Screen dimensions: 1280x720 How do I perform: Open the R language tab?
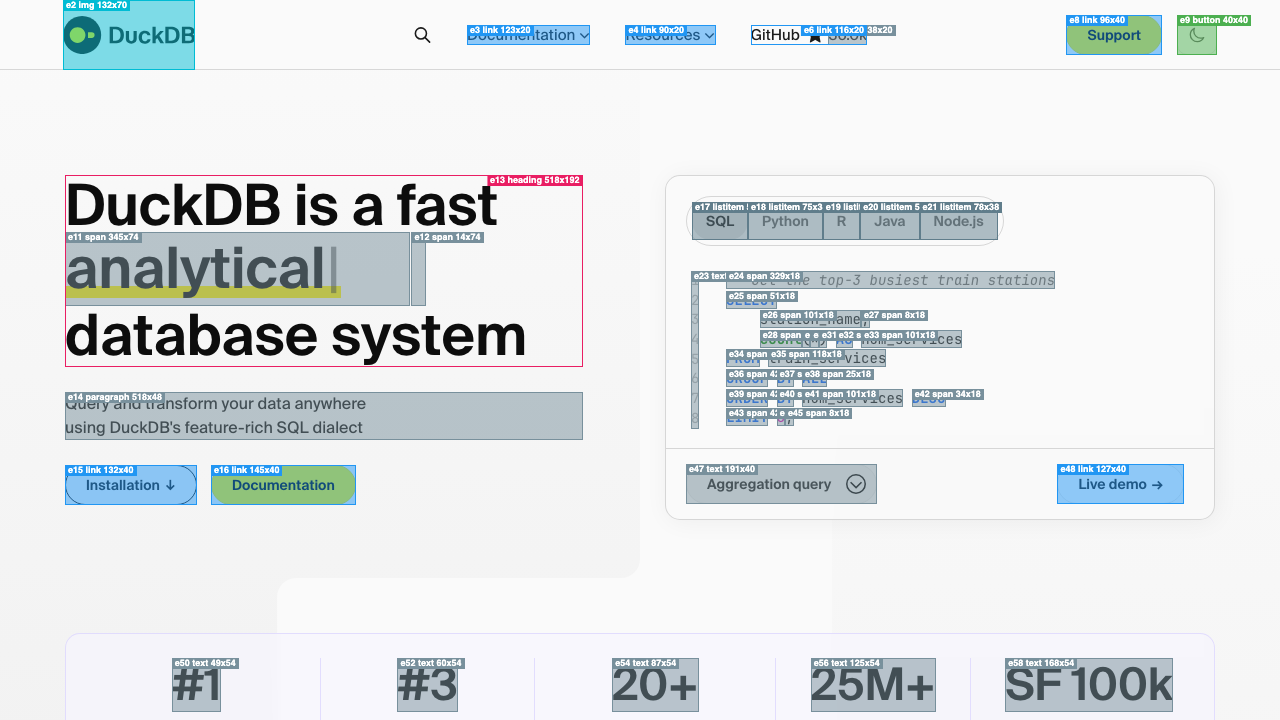841,222
